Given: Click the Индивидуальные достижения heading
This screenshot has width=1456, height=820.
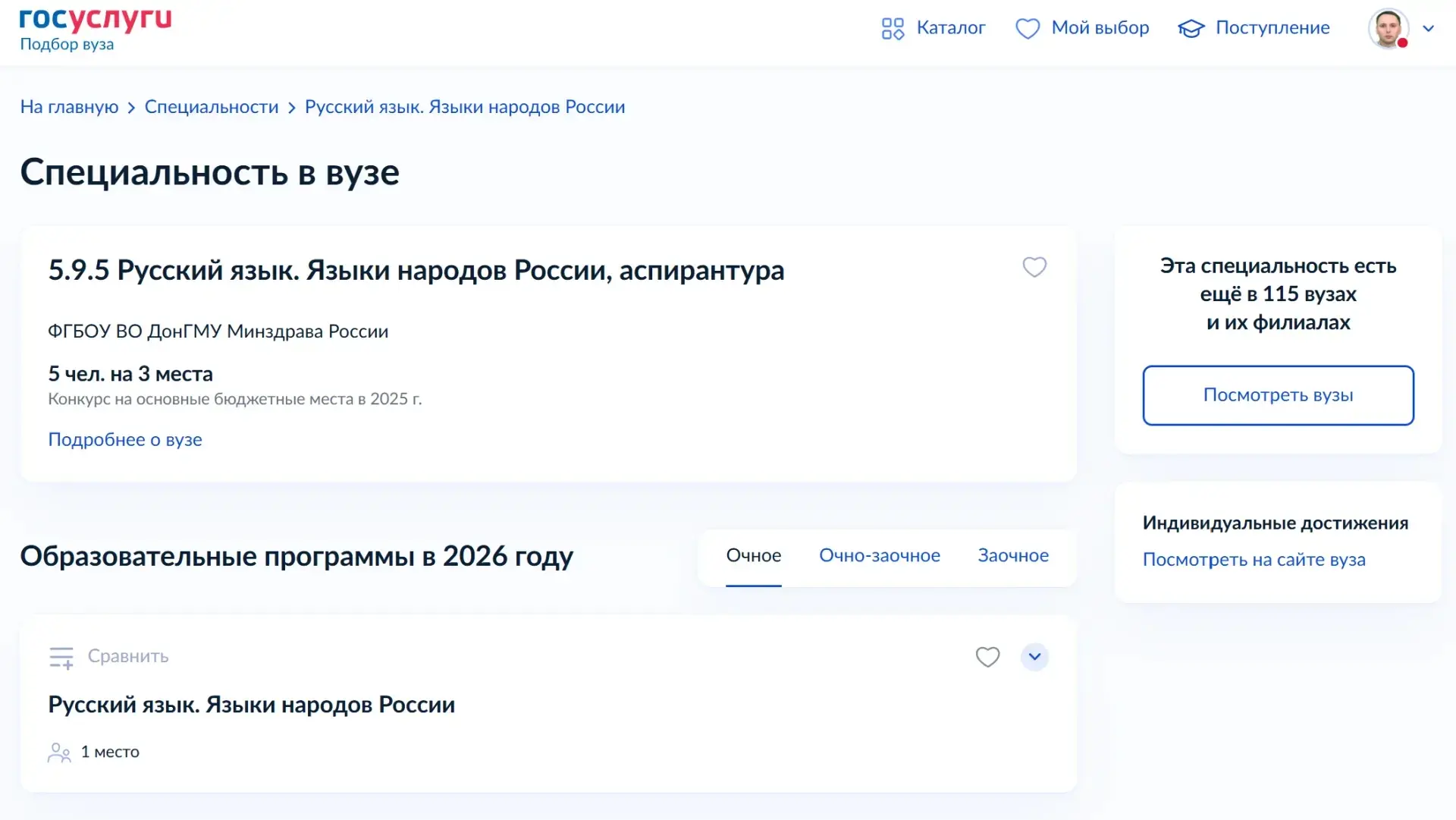Looking at the screenshot, I should pos(1276,523).
